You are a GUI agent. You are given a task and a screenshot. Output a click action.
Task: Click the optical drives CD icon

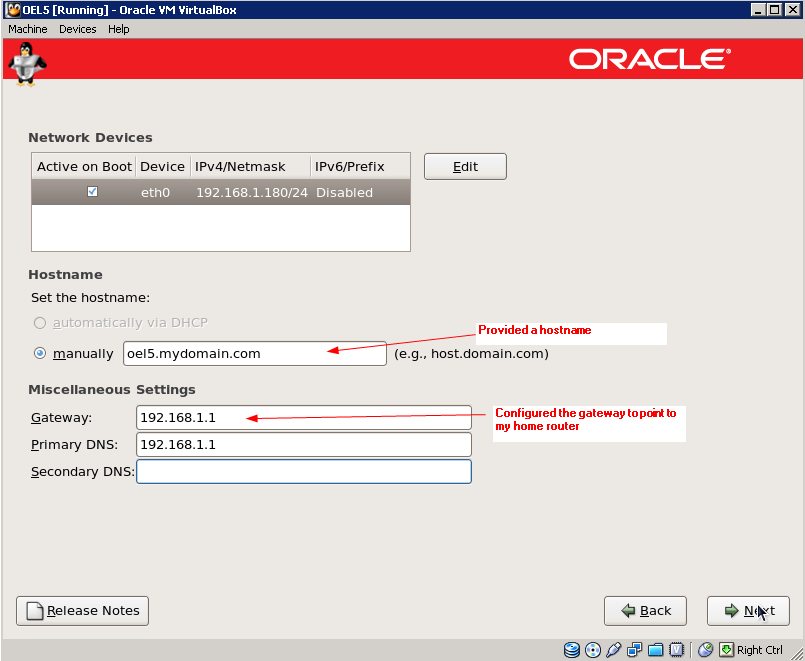click(x=590, y=650)
